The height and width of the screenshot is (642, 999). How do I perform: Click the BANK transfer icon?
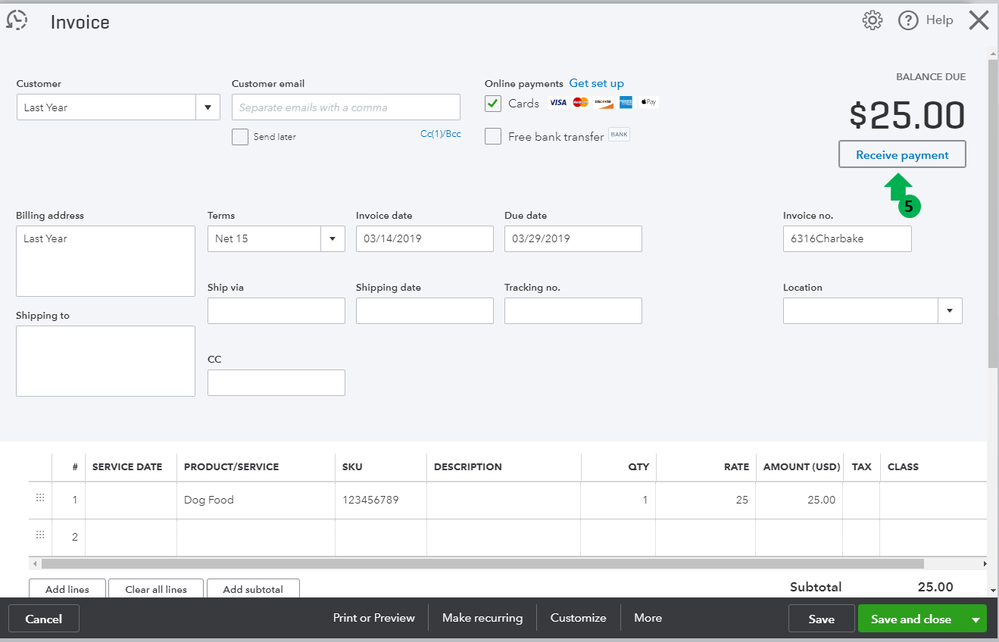pos(619,134)
